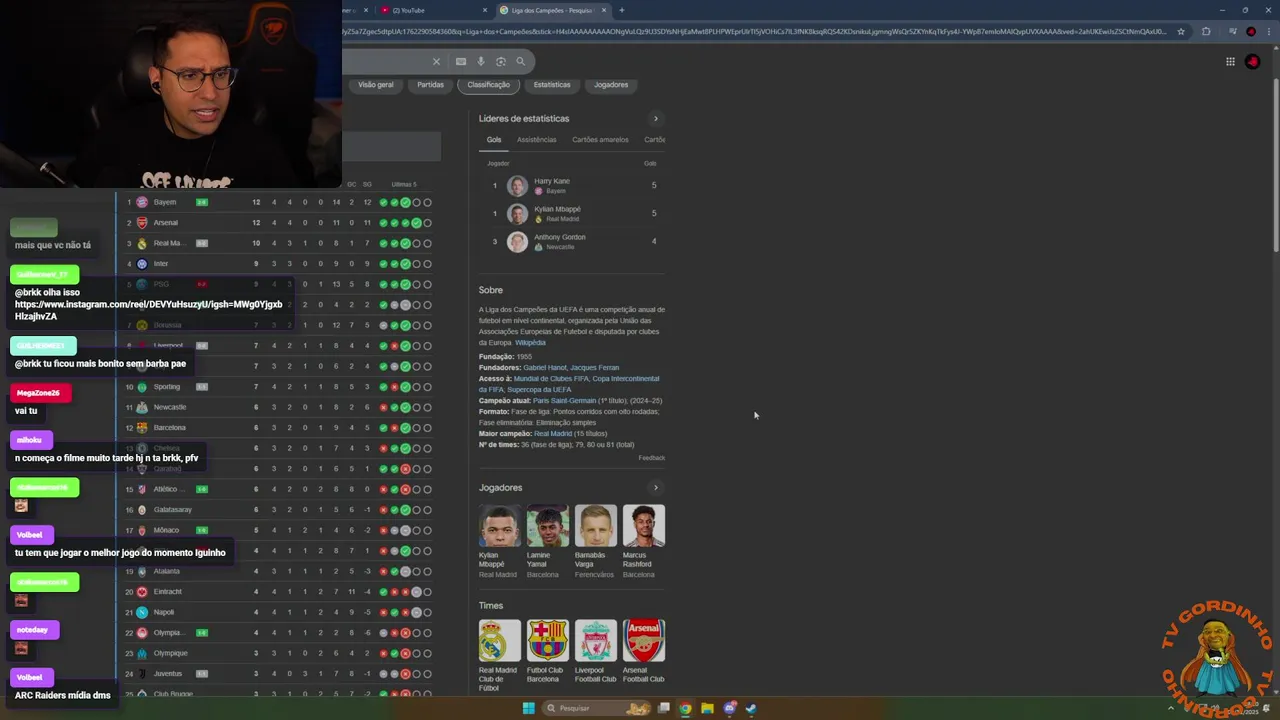Image resolution: width=1280 pixels, height=720 pixels.
Task: Open Task View on the taskbar
Action: pyautogui.click(x=663, y=708)
